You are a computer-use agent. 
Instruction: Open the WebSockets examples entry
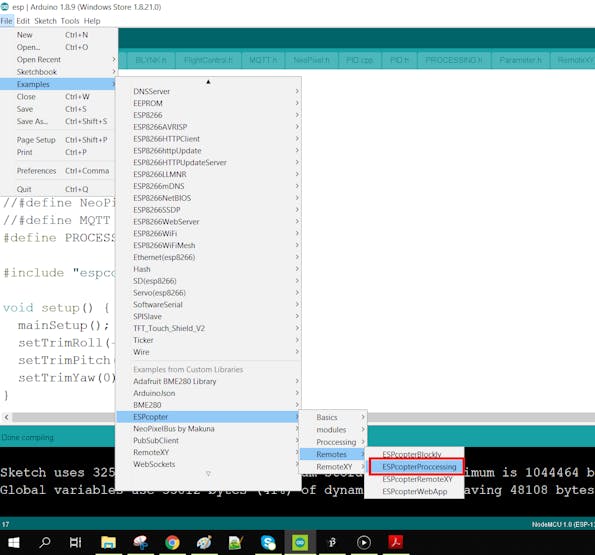(x=208, y=464)
